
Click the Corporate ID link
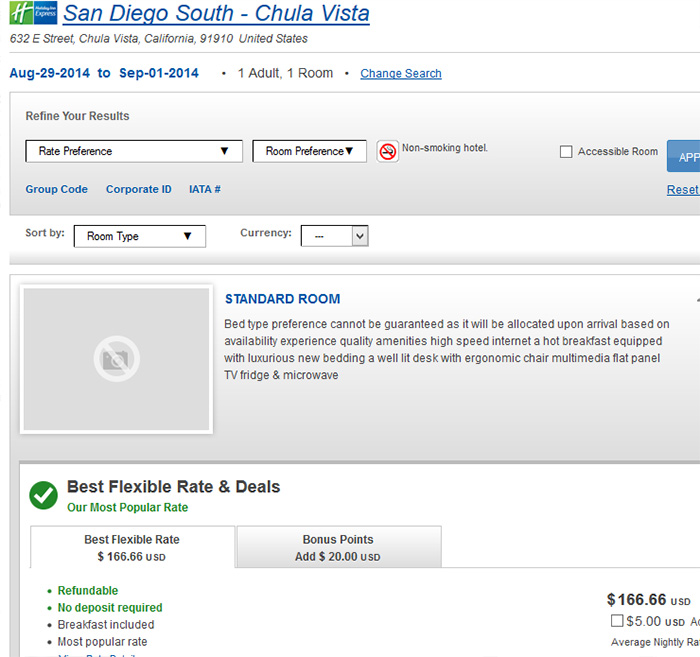139,189
